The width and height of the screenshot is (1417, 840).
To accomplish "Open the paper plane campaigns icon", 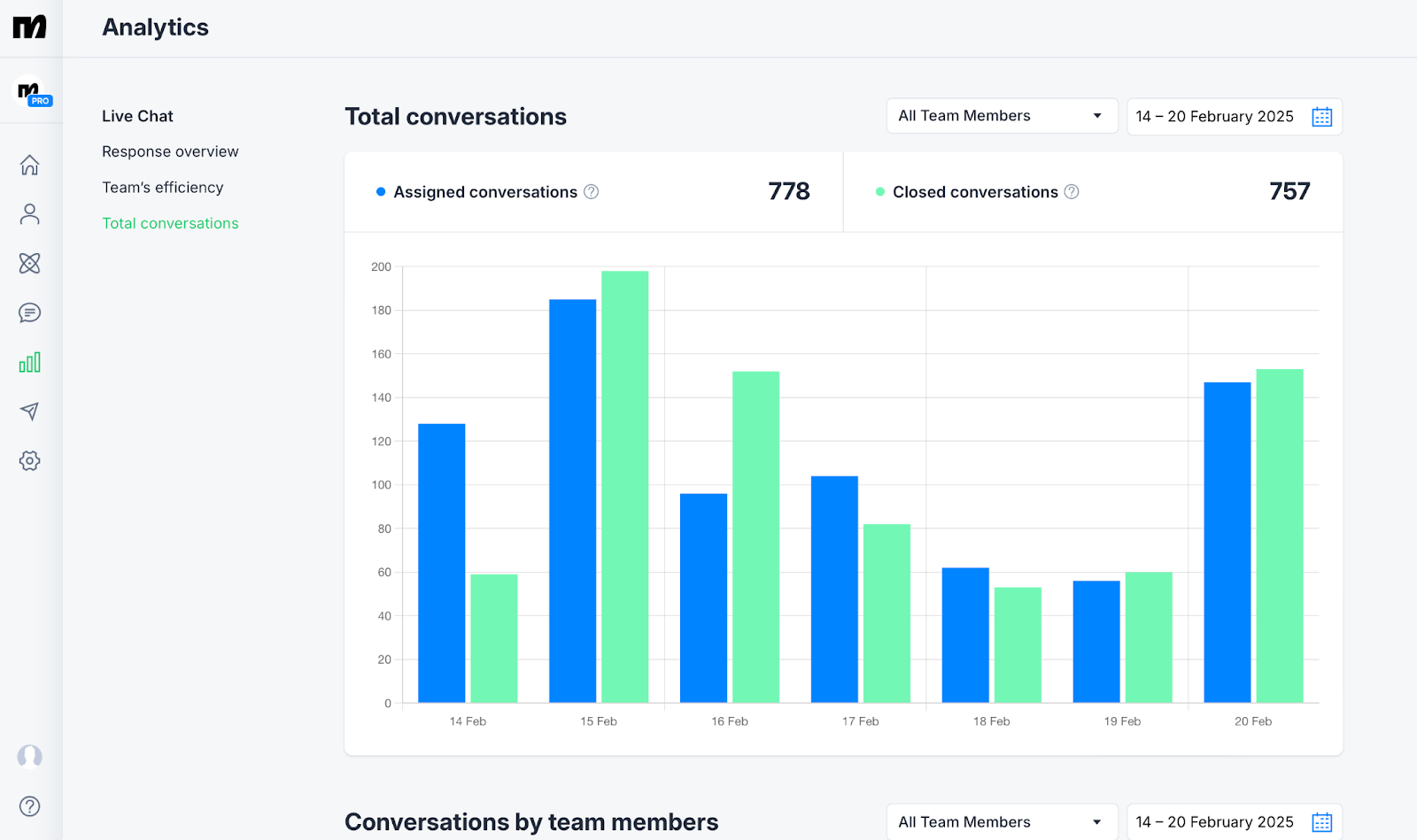I will click(x=30, y=412).
